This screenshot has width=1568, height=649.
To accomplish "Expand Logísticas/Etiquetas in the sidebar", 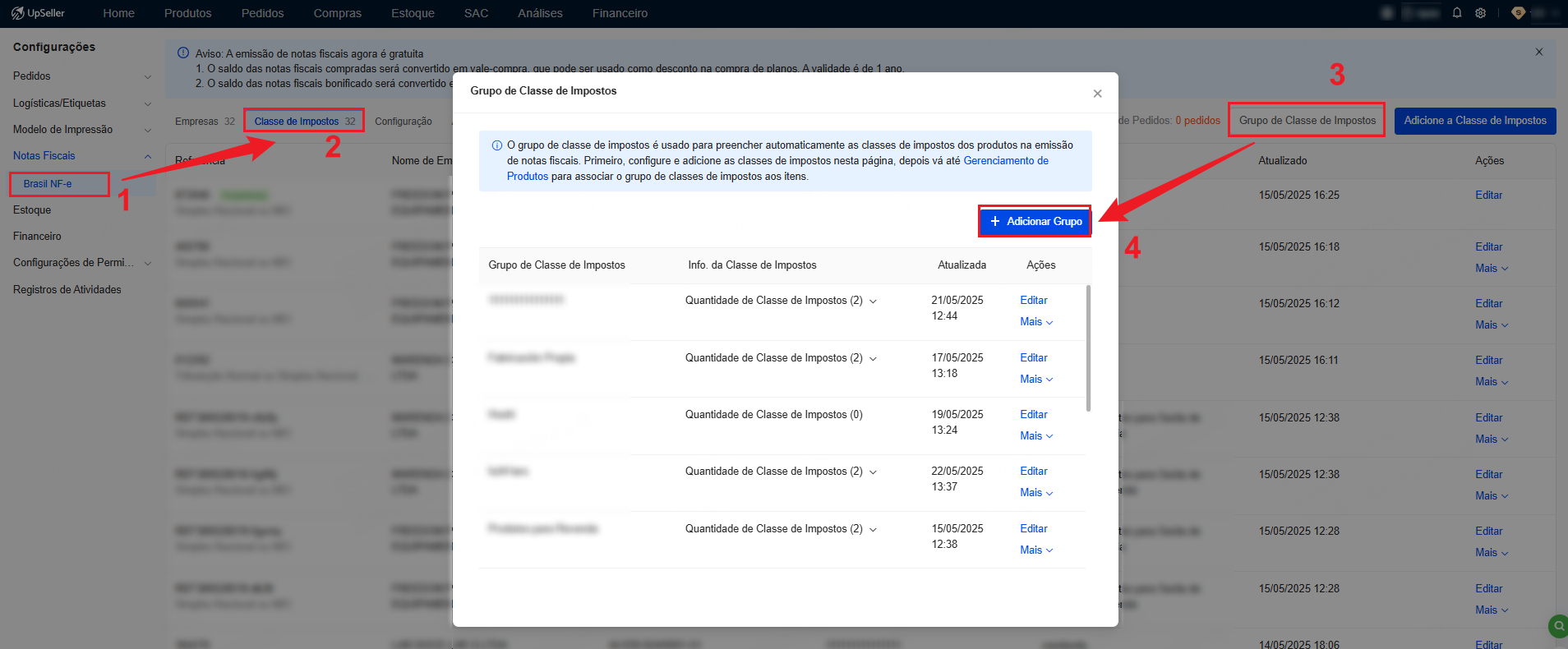I will tap(82, 104).
